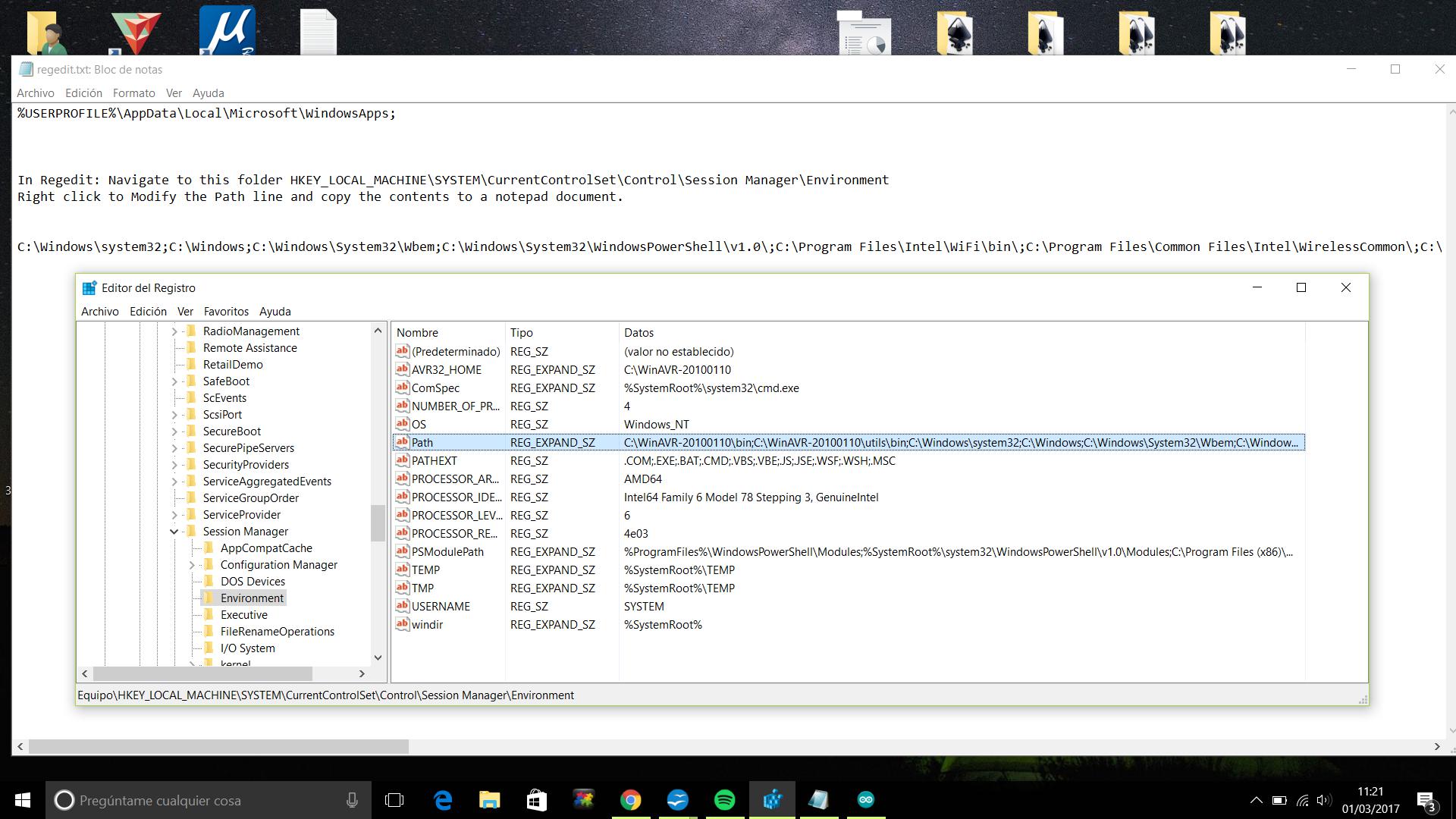The image size is (1456, 819).
Task: Select the Path registry value
Action: click(422, 443)
